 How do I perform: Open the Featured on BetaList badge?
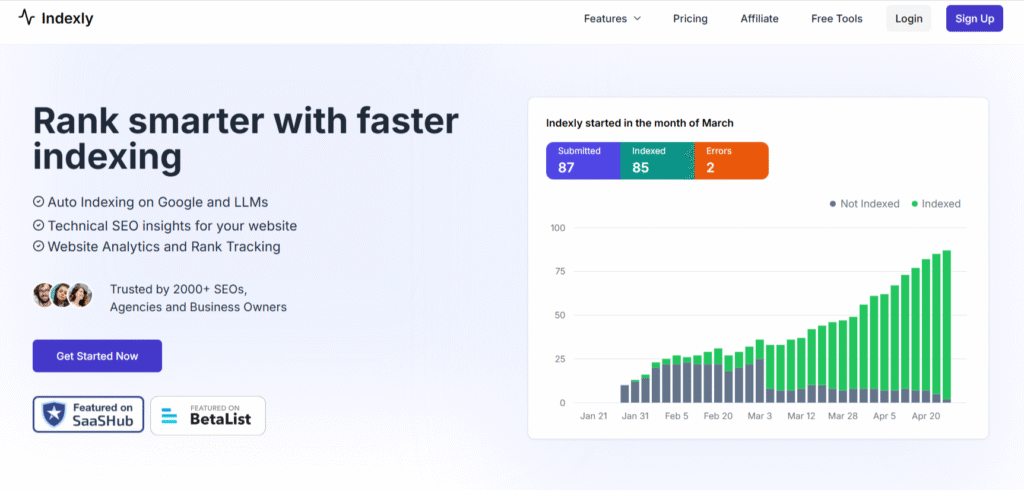208,416
